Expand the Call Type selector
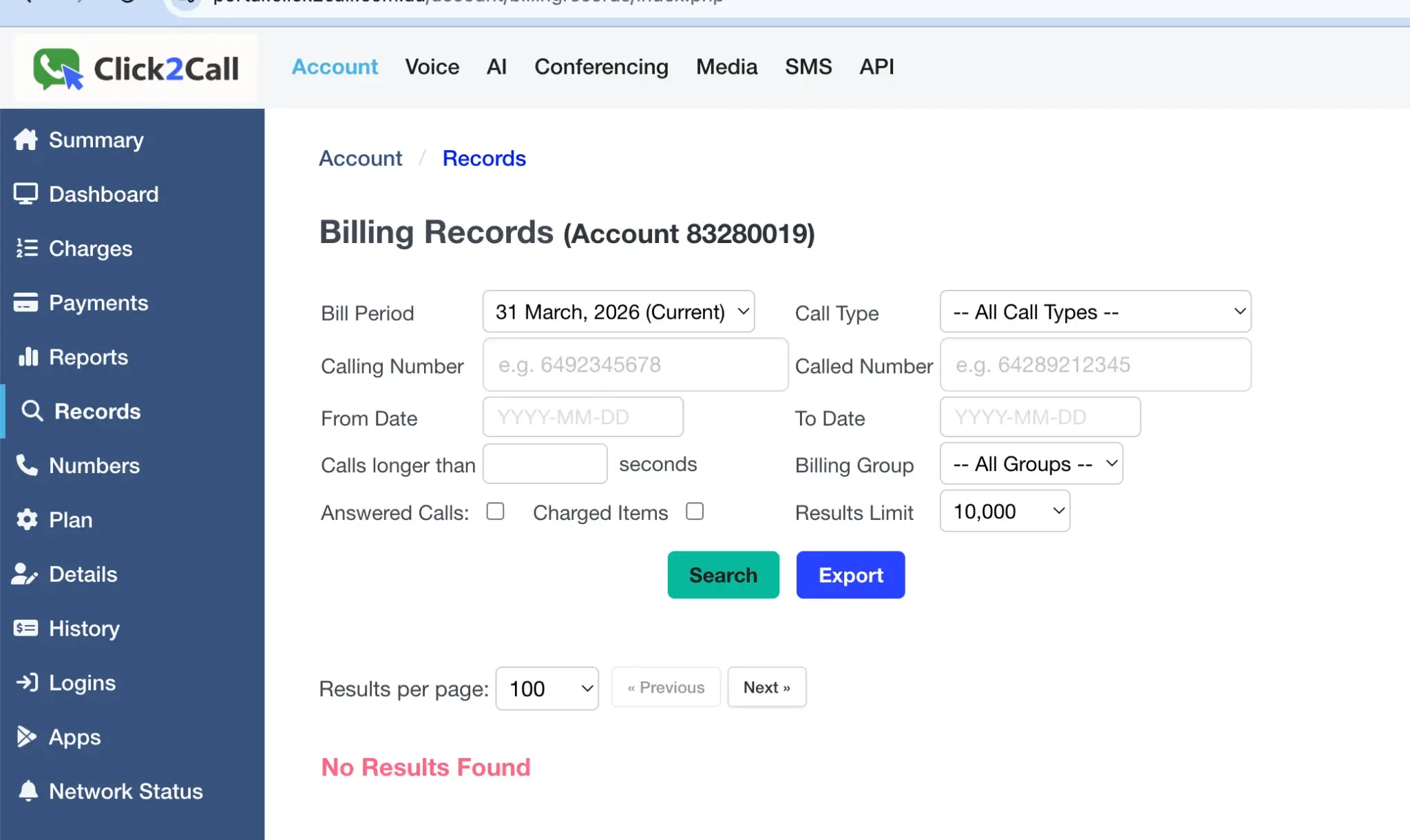The height and width of the screenshot is (840, 1410). pos(1095,311)
